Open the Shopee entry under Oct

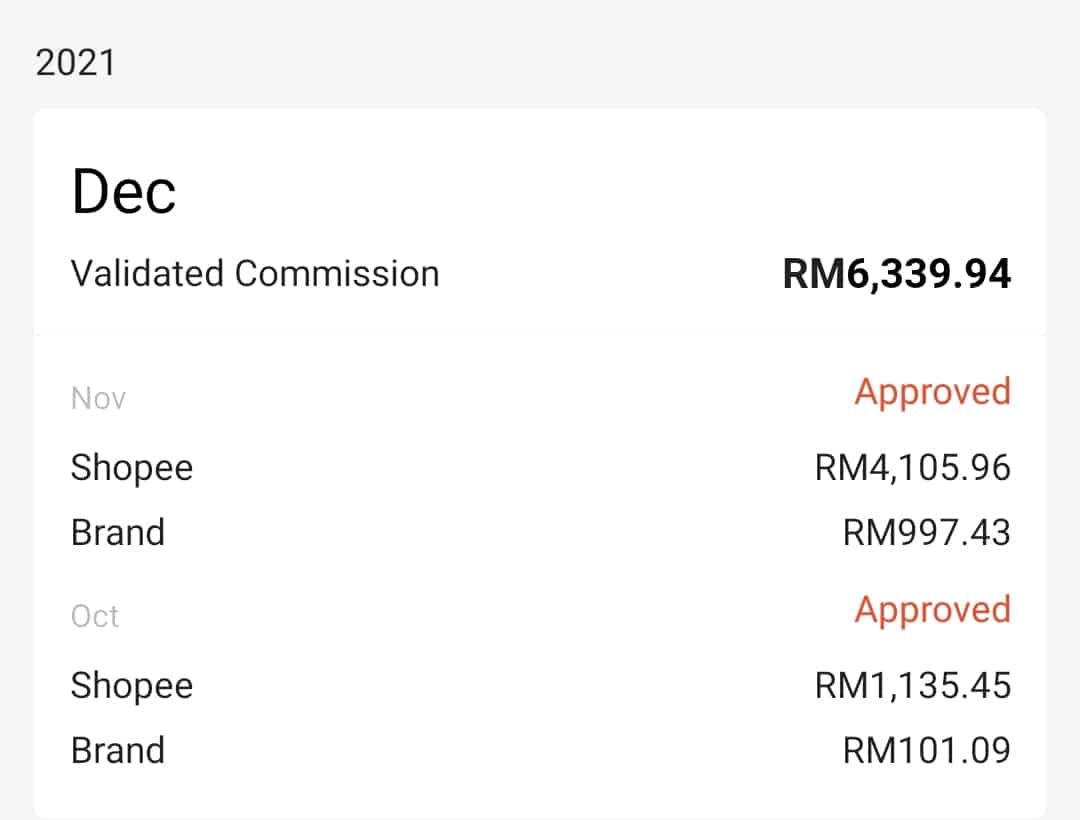(x=132, y=685)
